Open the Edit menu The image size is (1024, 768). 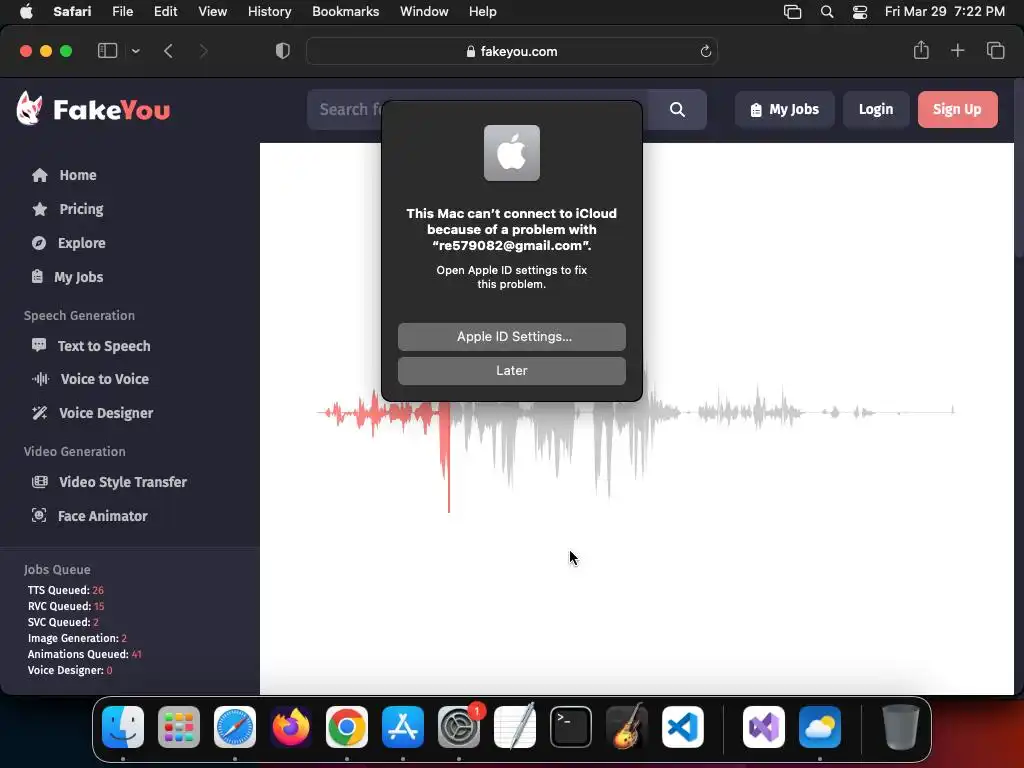pos(166,11)
